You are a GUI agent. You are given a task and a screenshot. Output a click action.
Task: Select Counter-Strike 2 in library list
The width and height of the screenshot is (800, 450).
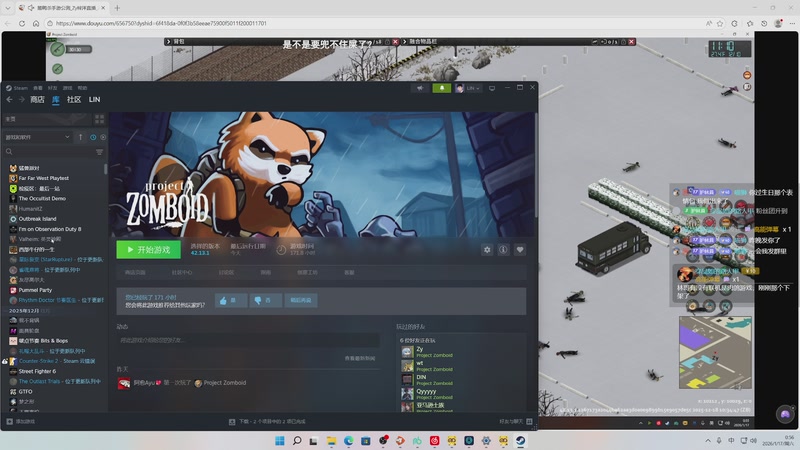(52, 361)
